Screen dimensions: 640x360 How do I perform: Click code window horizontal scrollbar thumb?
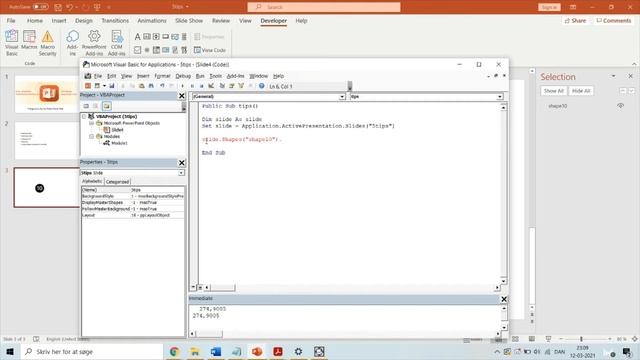click(222, 287)
